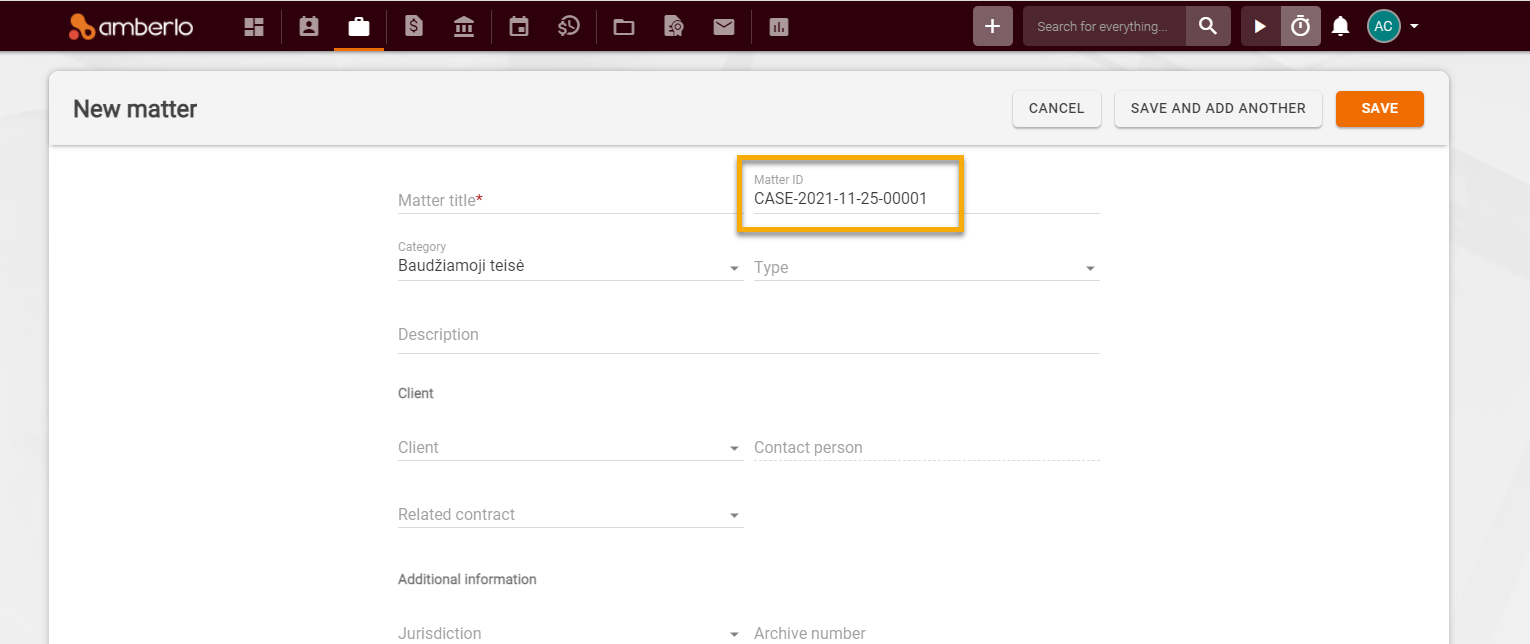
Task: Start the timer with the play icon
Action: coord(1262,25)
